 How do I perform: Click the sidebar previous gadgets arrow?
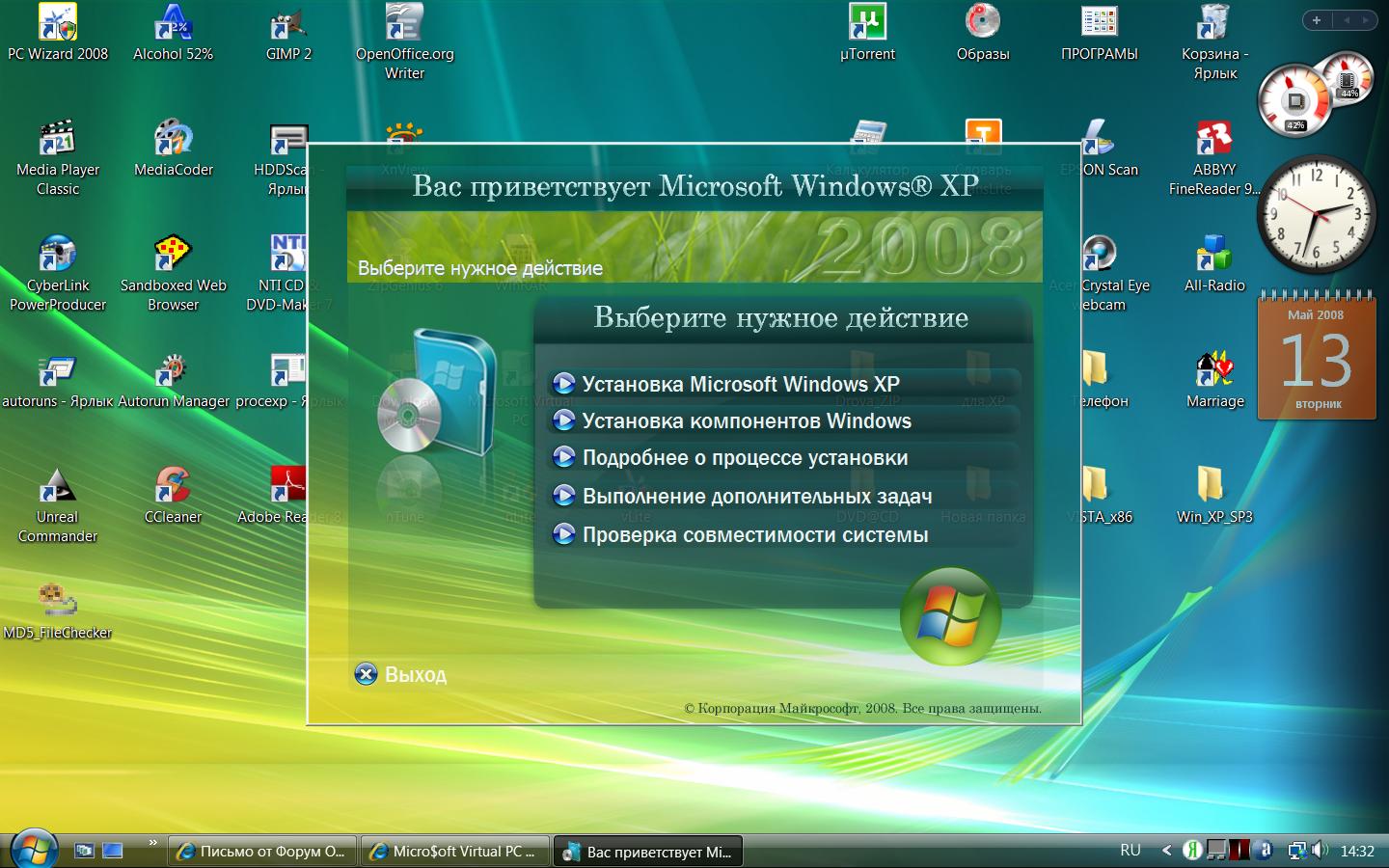tap(1347, 19)
